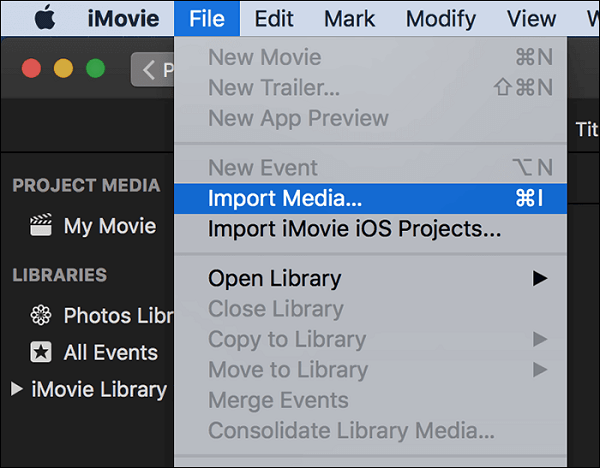Open the Mark menu
600x468 pixels.
349,18
